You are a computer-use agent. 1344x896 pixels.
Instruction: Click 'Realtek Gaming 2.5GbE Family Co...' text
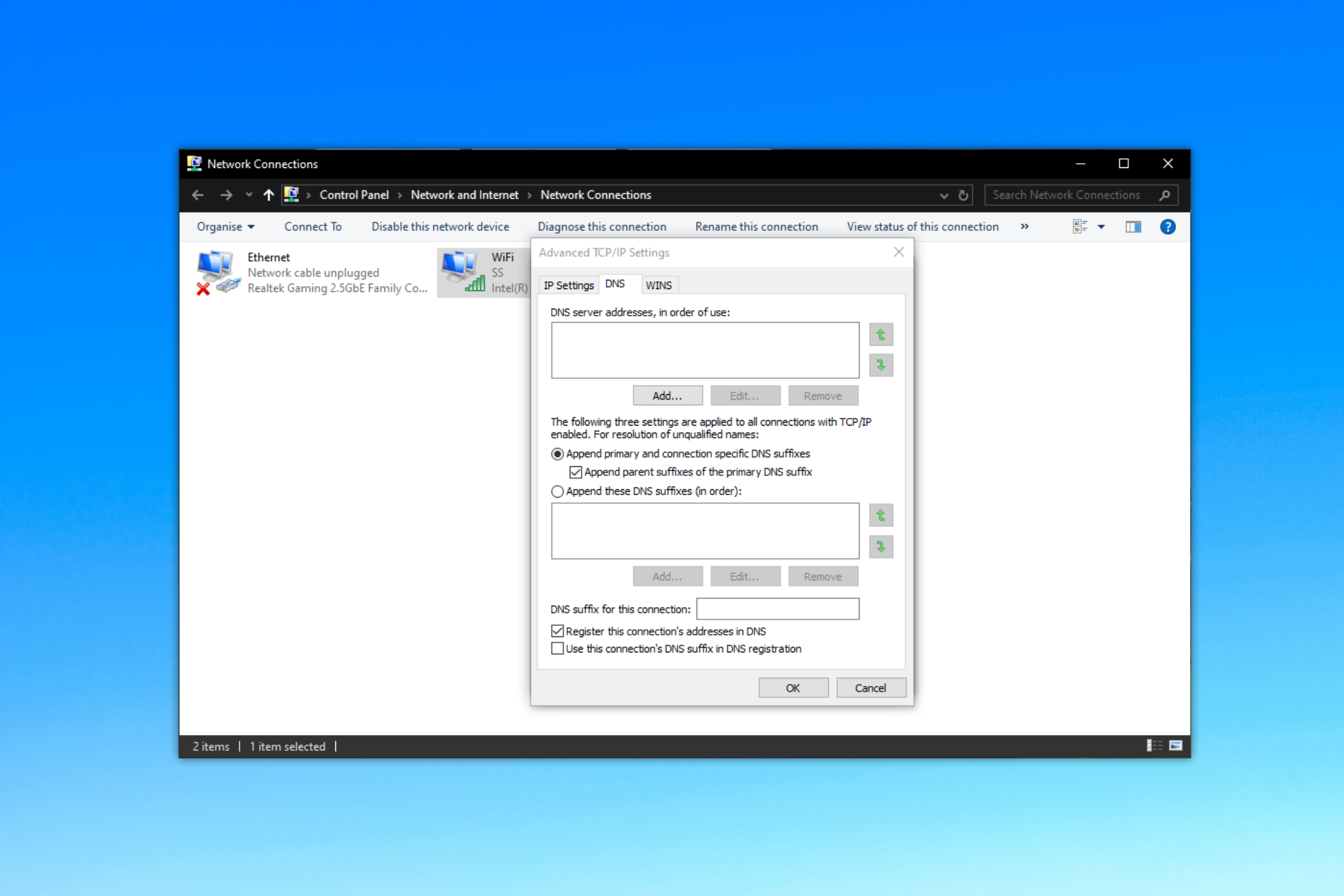tap(337, 288)
